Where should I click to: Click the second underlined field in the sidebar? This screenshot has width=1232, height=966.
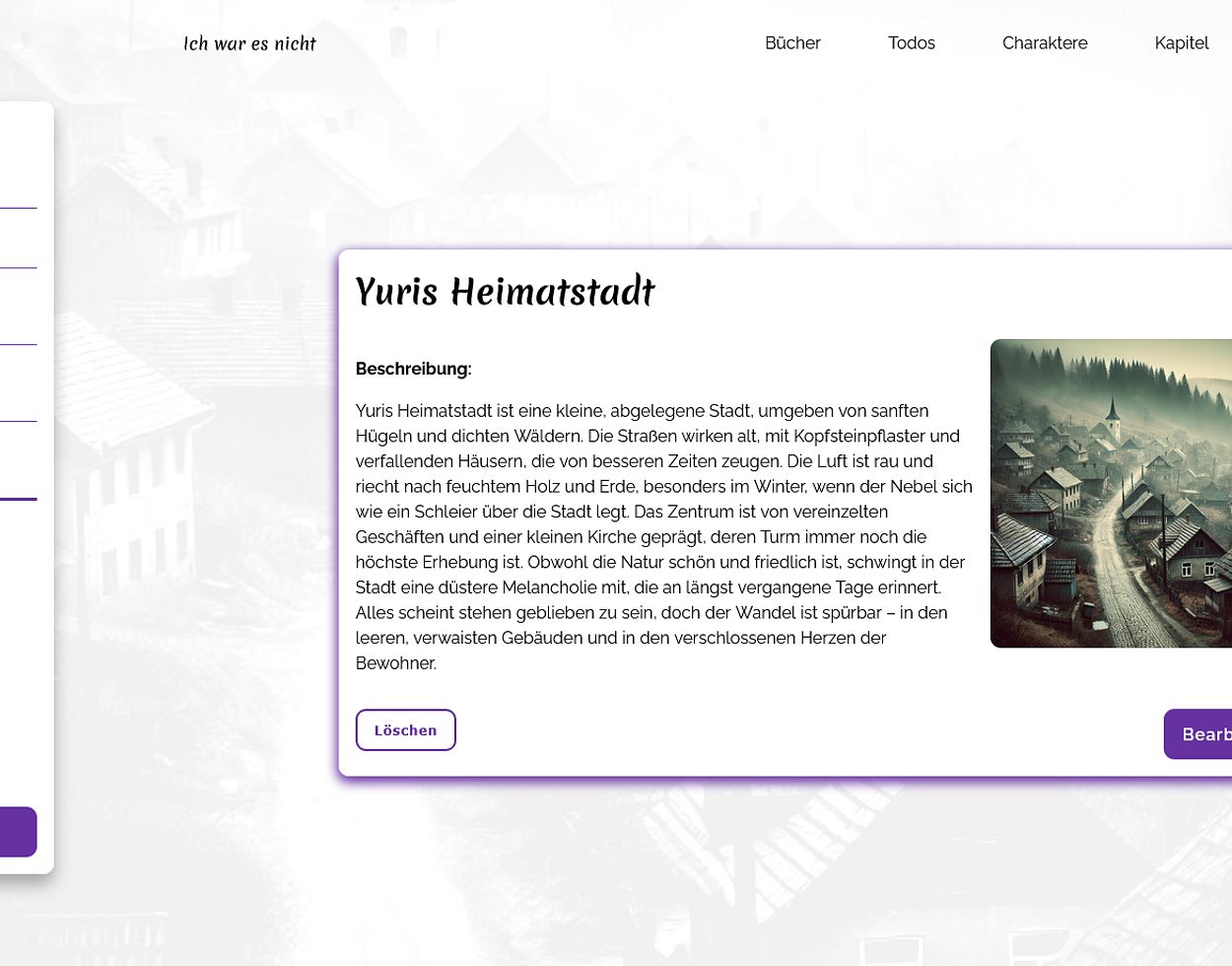point(18,252)
